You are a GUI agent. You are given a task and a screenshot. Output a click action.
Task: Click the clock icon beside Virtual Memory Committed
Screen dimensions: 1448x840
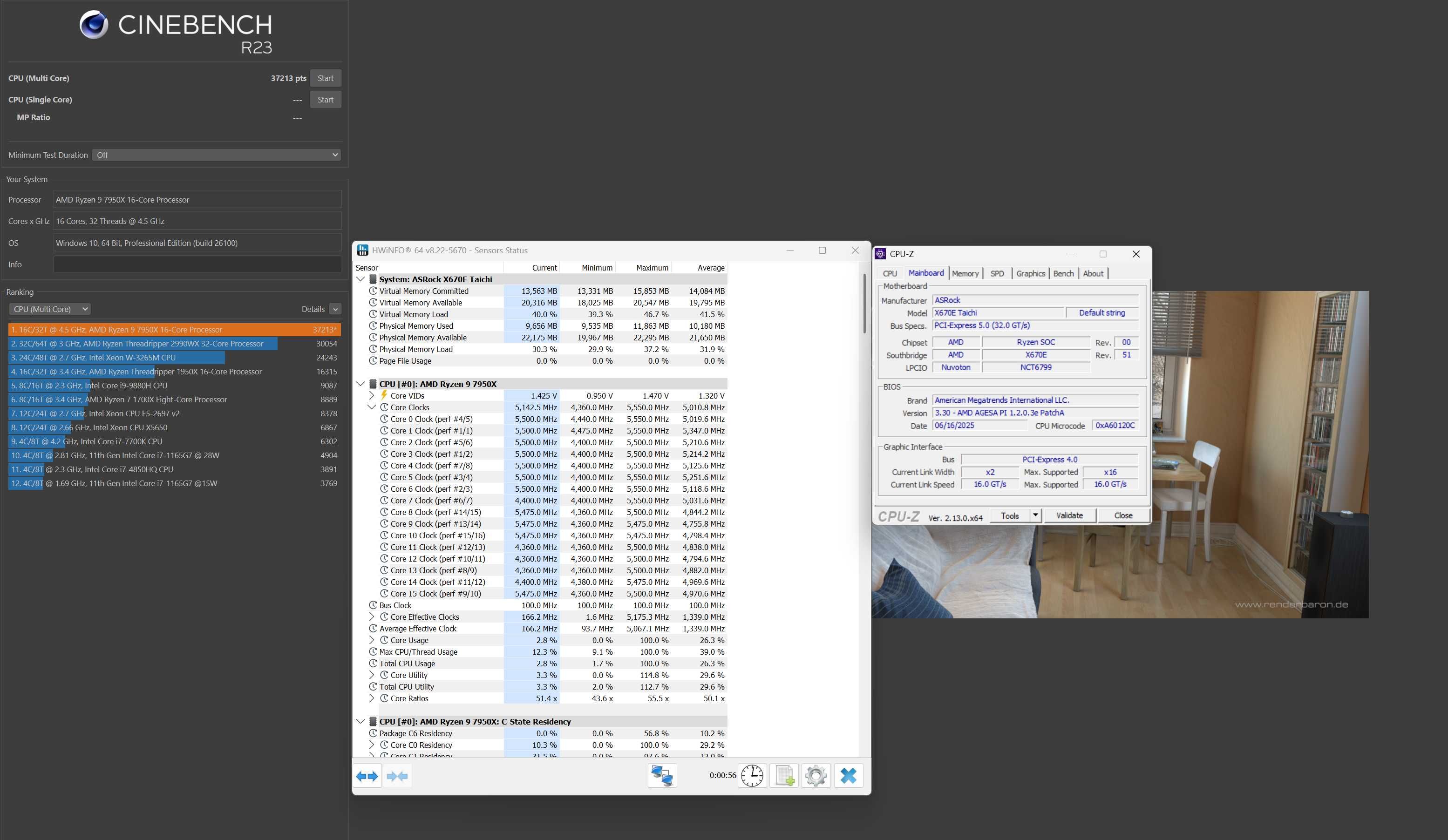pos(373,291)
